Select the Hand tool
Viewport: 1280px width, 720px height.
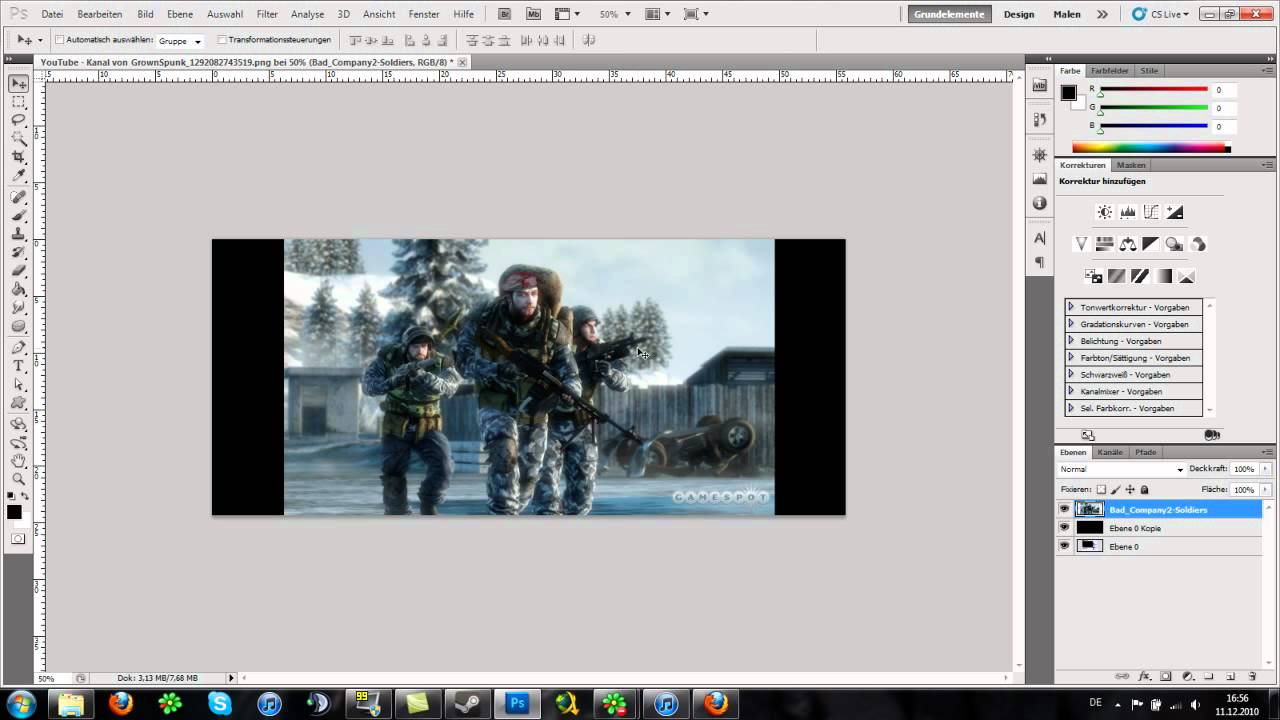click(18, 460)
